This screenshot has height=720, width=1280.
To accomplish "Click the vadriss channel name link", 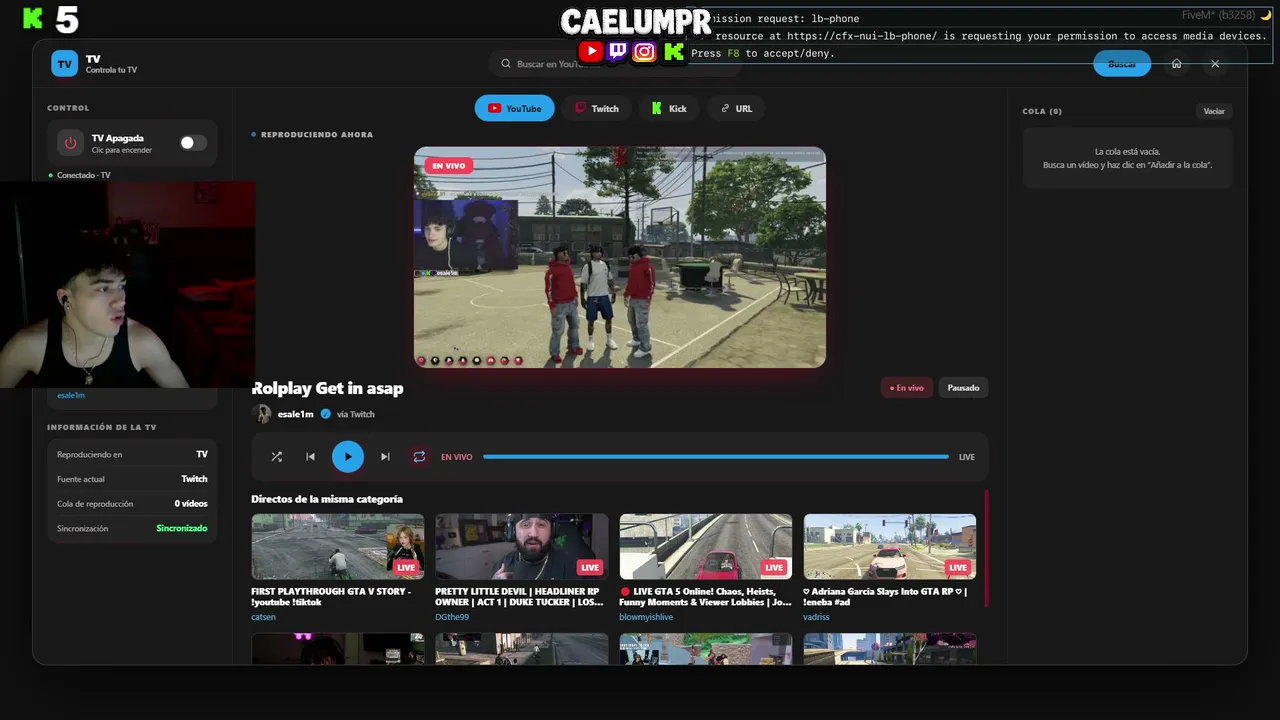I will (x=816, y=617).
